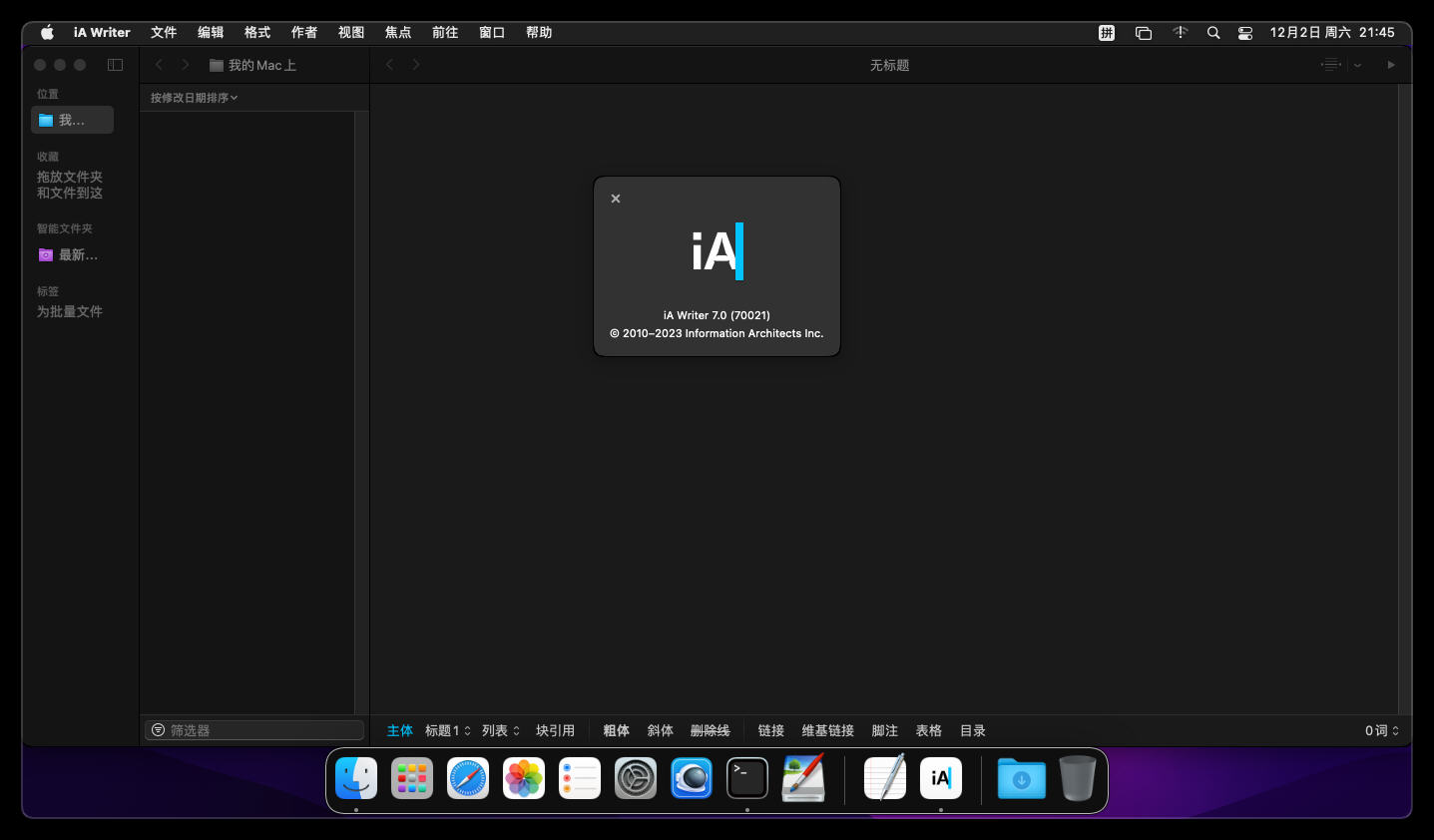Click the file list vertical scrollbar
The width and height of the screenshot is (1434, 840).
(x=361, y=412)
